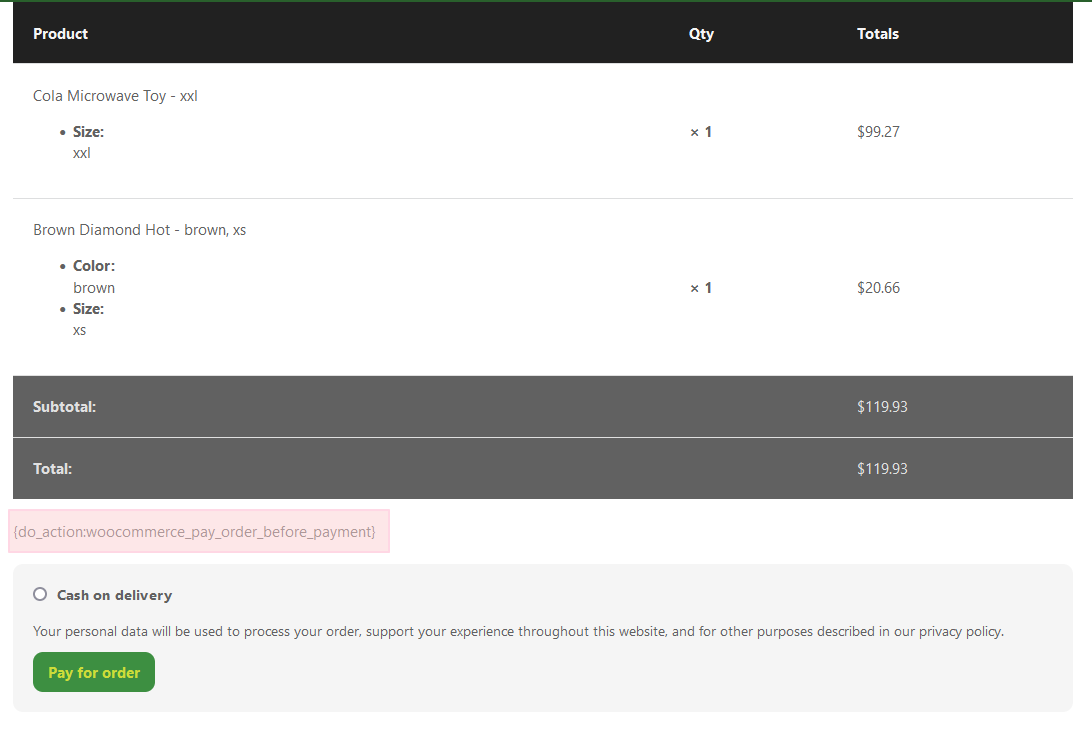Select the Cash on delivery radio button
The image size is (1092, 743).
click(40, 594)
